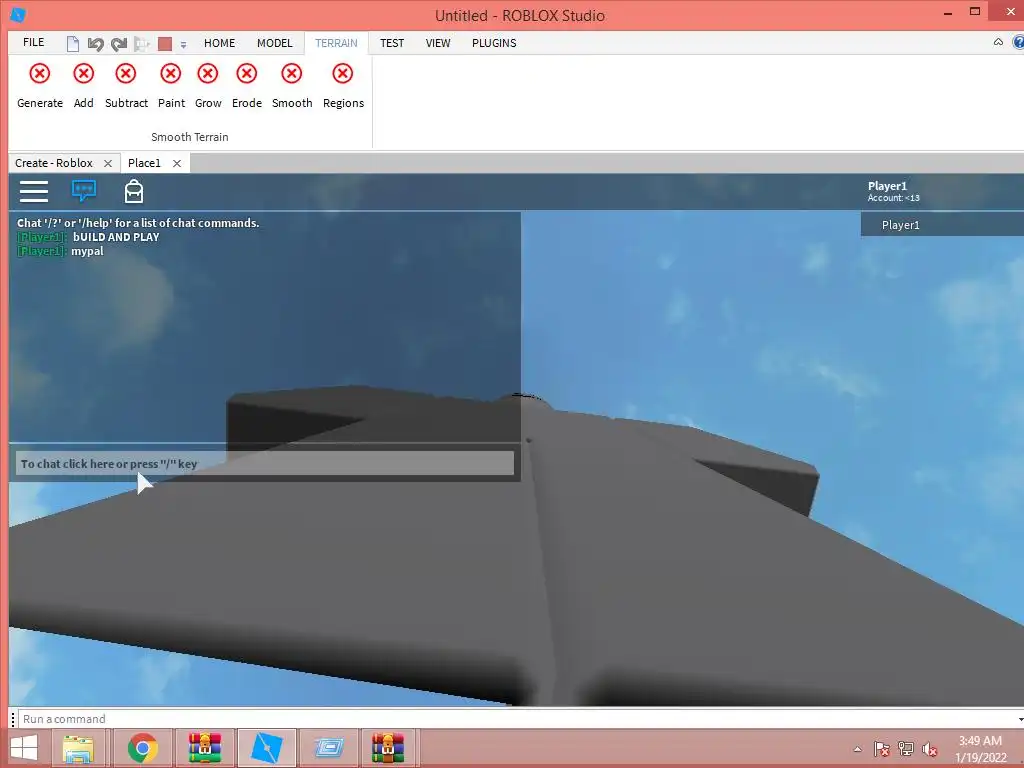The image size is (1024, 768).
Task: Click the 'BUILD AND PLAY' chat message
Action: click(x=116, y=237)
